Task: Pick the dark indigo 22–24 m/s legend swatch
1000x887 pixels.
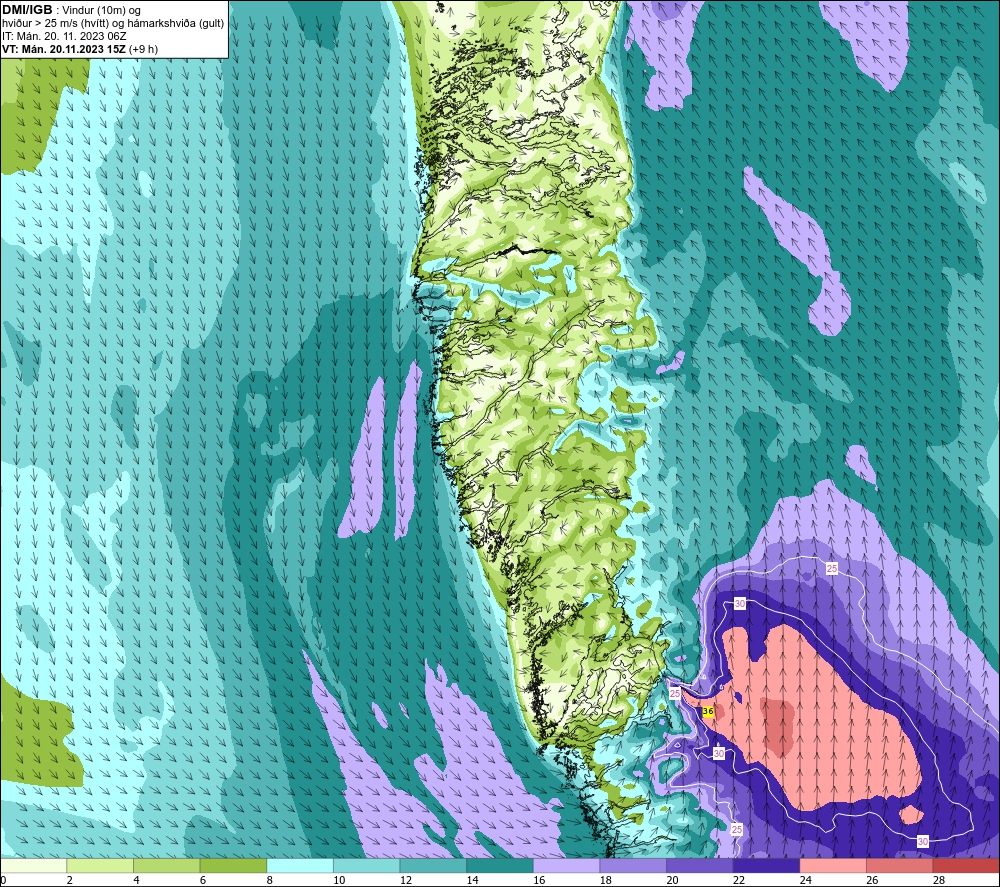Action: (766, 865)
